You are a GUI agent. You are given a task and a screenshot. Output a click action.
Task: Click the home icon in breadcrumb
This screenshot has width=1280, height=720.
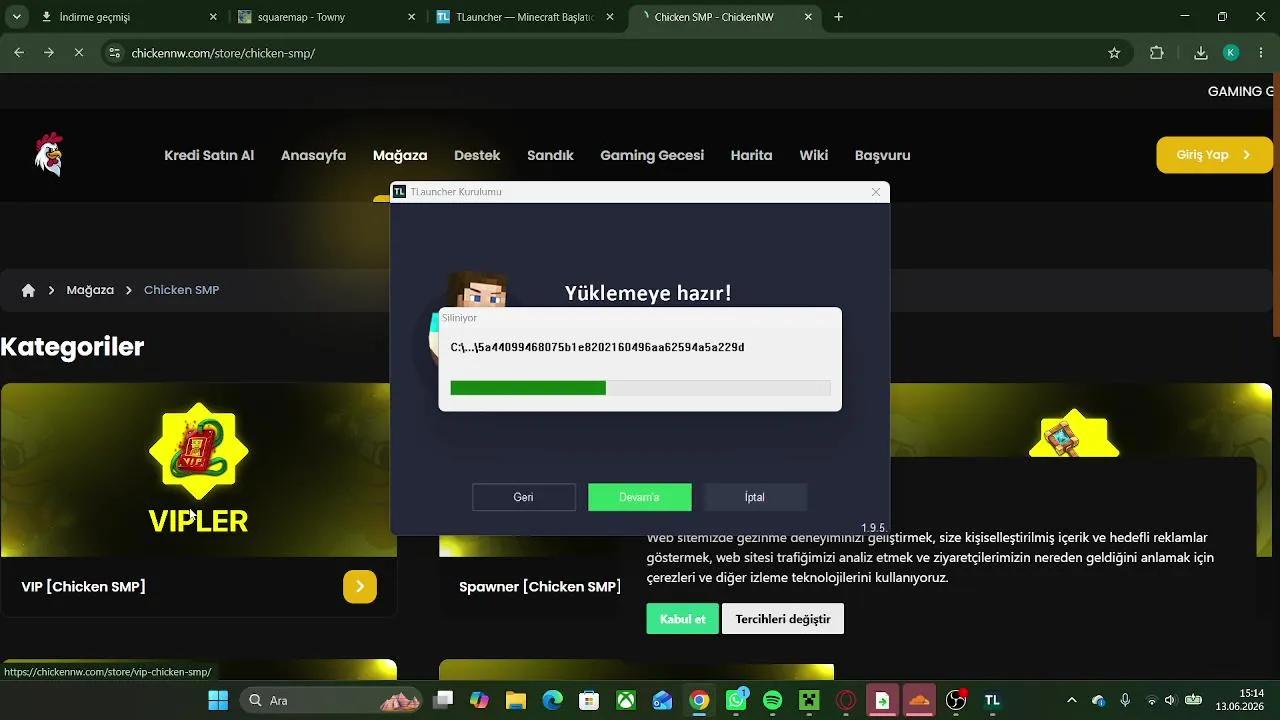tap(28, 290)
